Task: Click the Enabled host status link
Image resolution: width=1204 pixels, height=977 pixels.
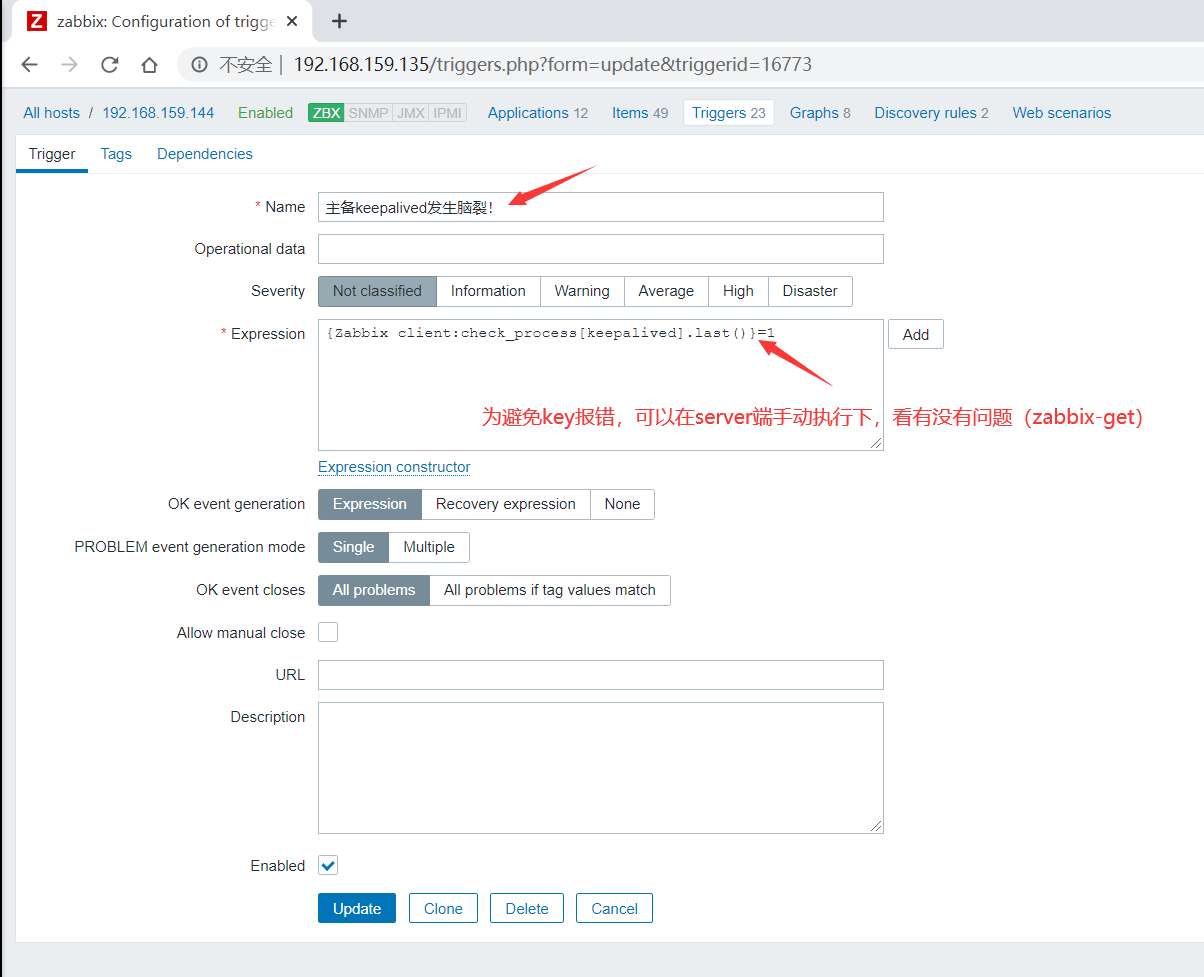Action: click(265, 113)
